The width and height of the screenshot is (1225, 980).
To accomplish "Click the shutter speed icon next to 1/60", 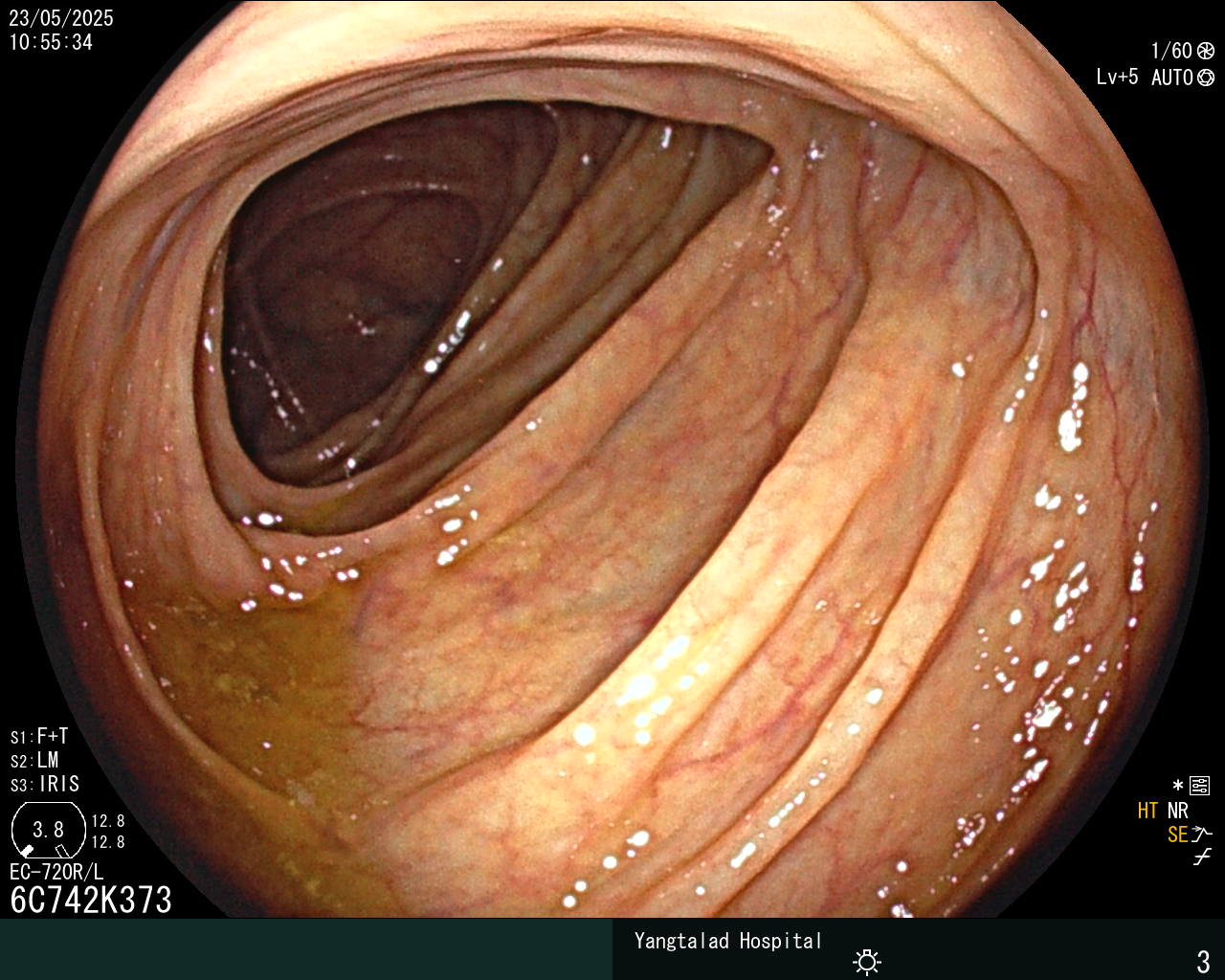I will coord(1205,52).
